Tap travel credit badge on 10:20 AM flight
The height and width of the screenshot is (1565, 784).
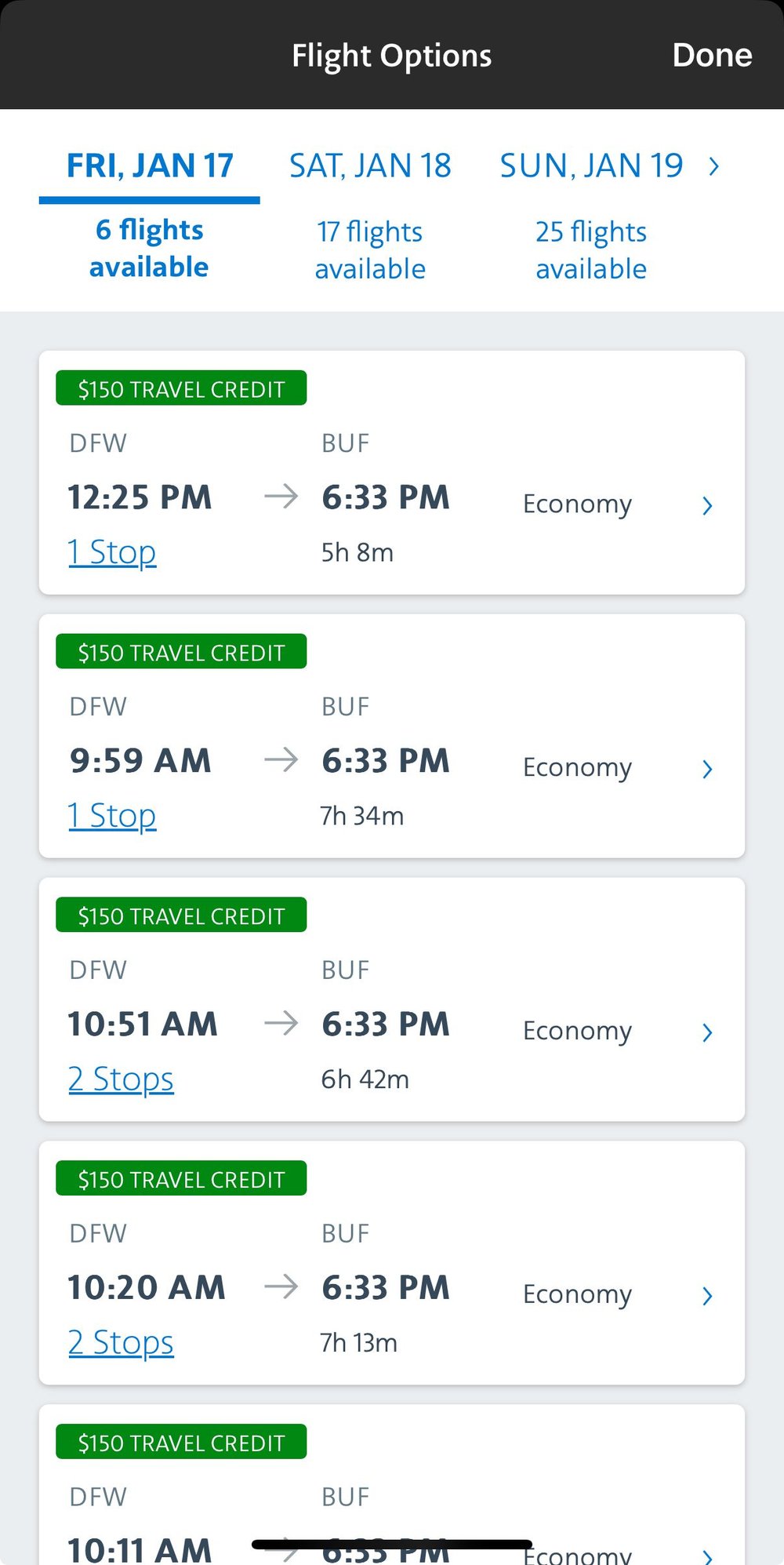coord(181,1179)
